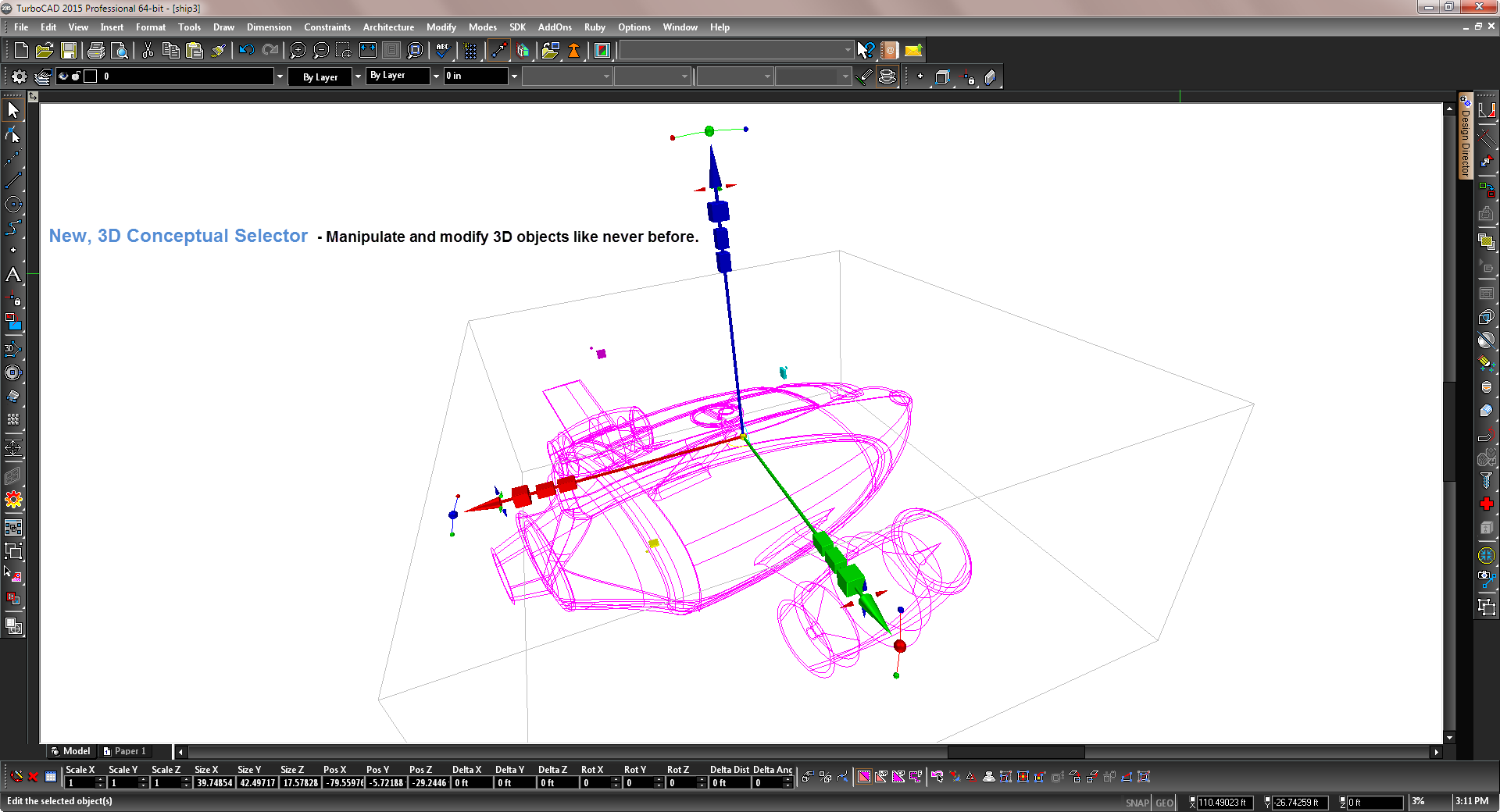The width and height of the screenshot is (1500, 812).
Task: Switch to the Model tab
Action: point(70,751)
